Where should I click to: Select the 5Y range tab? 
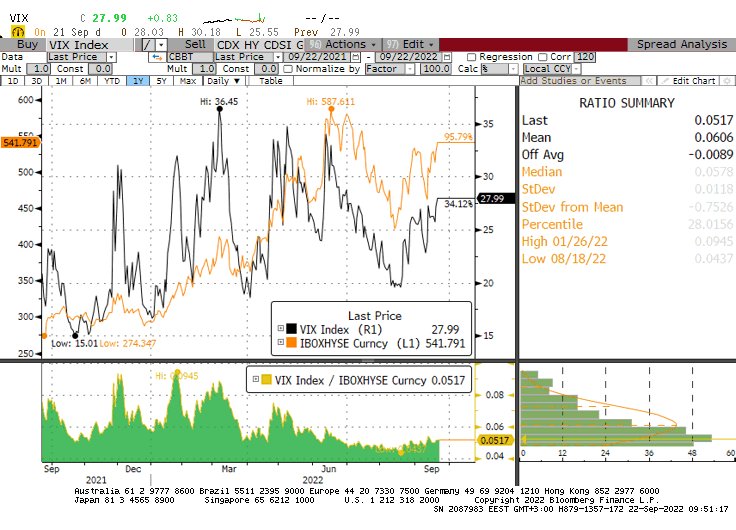(161, 81)
